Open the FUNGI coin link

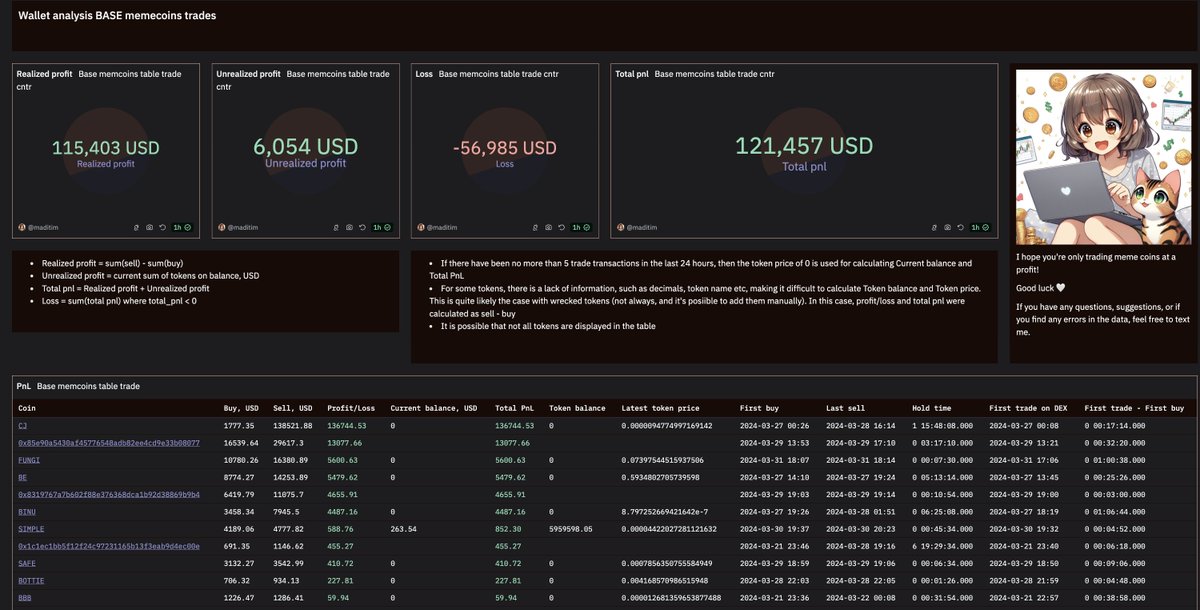[x=29, y=459]
